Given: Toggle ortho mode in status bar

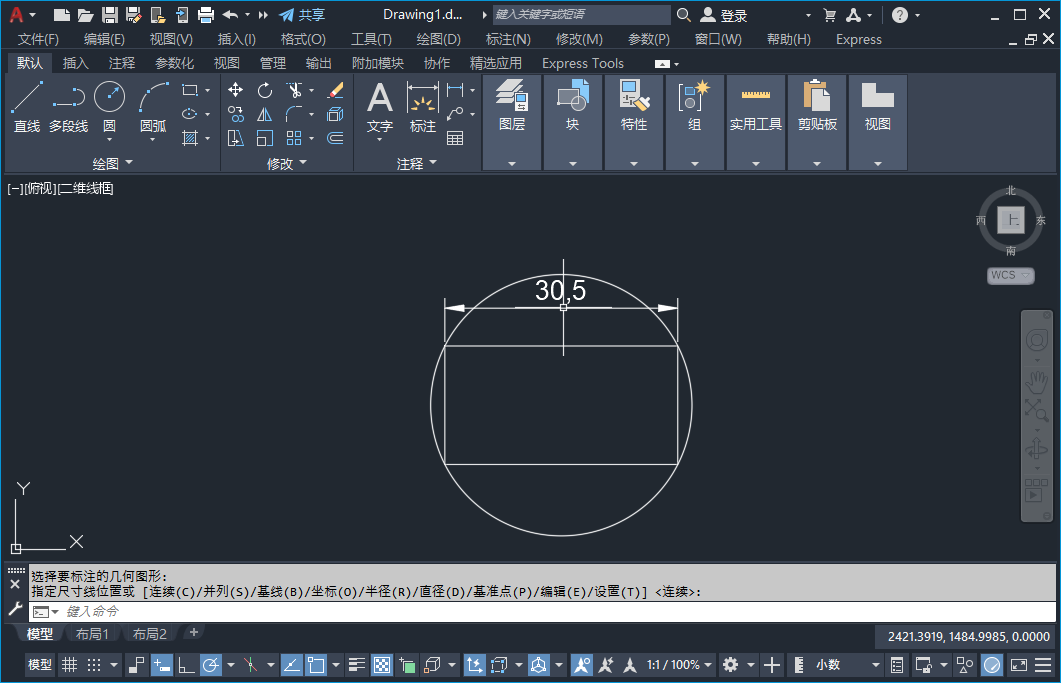Looking at the screenshot, I should (x=186, y=665).
